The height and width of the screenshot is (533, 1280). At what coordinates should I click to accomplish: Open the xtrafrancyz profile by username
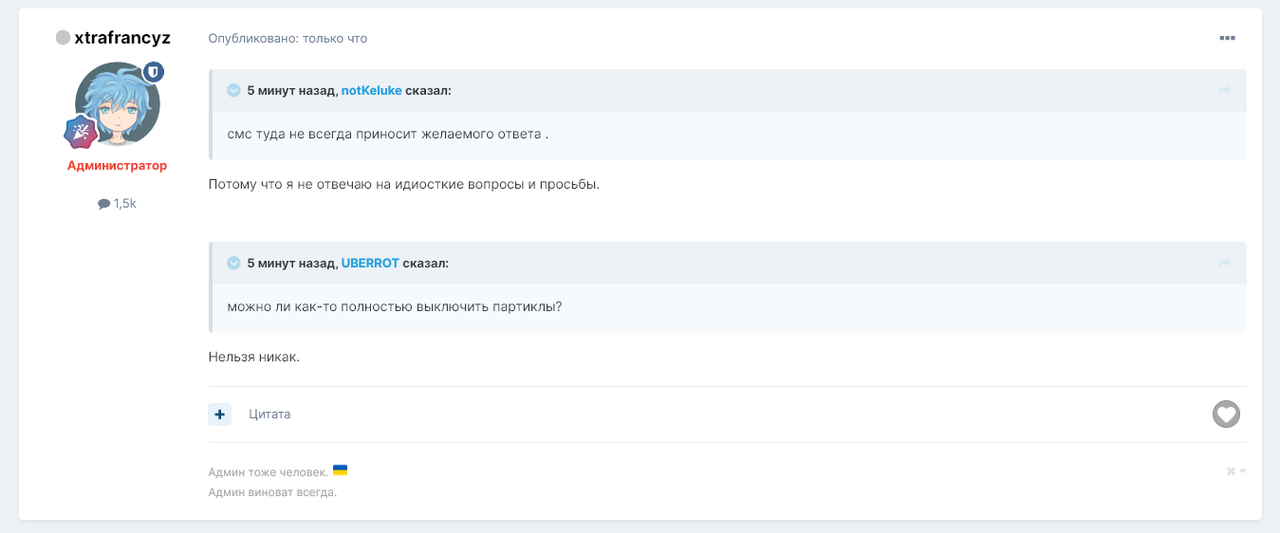pyautogui.click(x=122, y=38)
